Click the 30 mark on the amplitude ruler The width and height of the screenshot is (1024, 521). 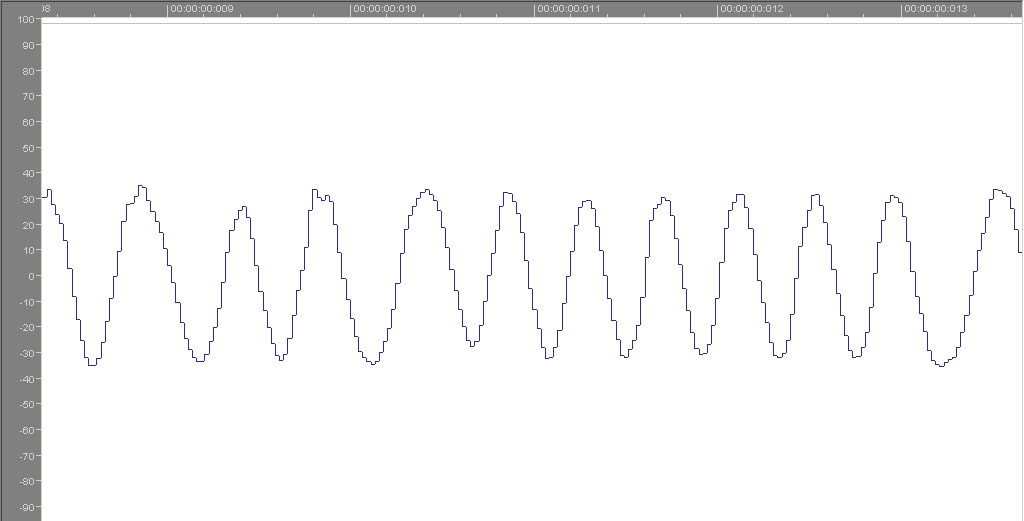pos(30,199)
